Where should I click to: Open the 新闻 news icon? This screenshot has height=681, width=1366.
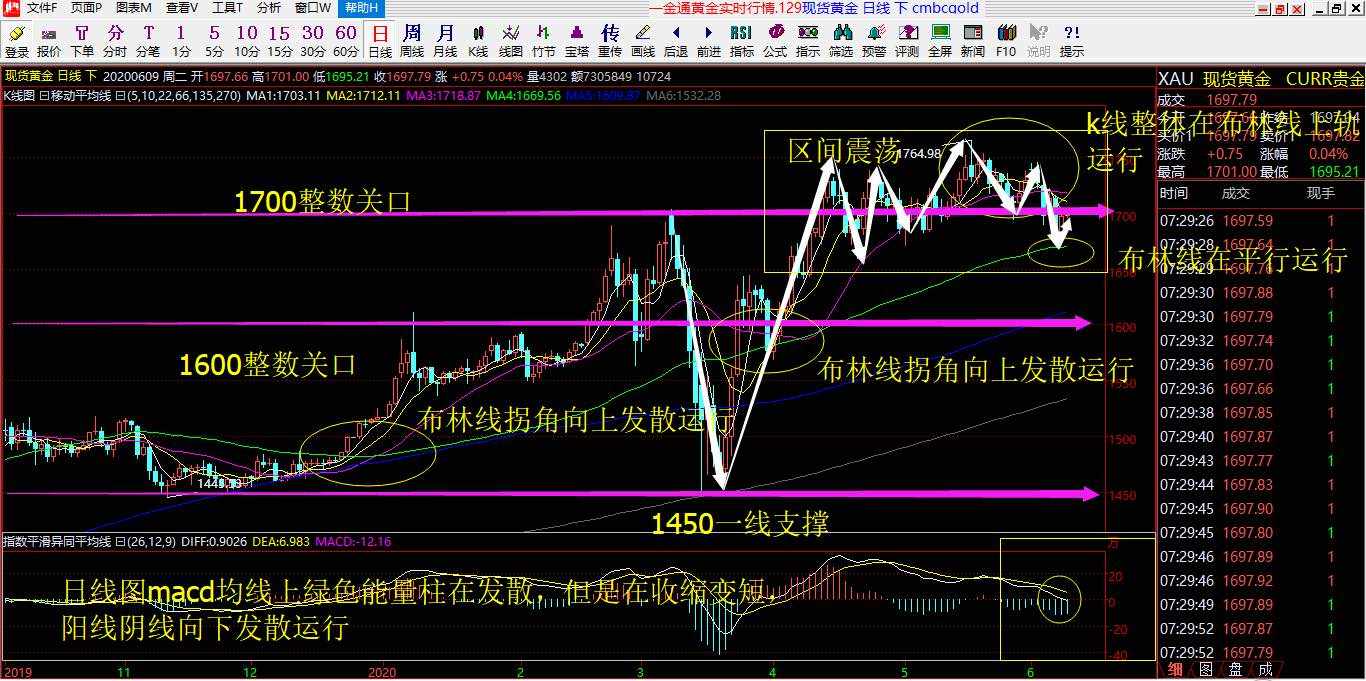(973, 41)
